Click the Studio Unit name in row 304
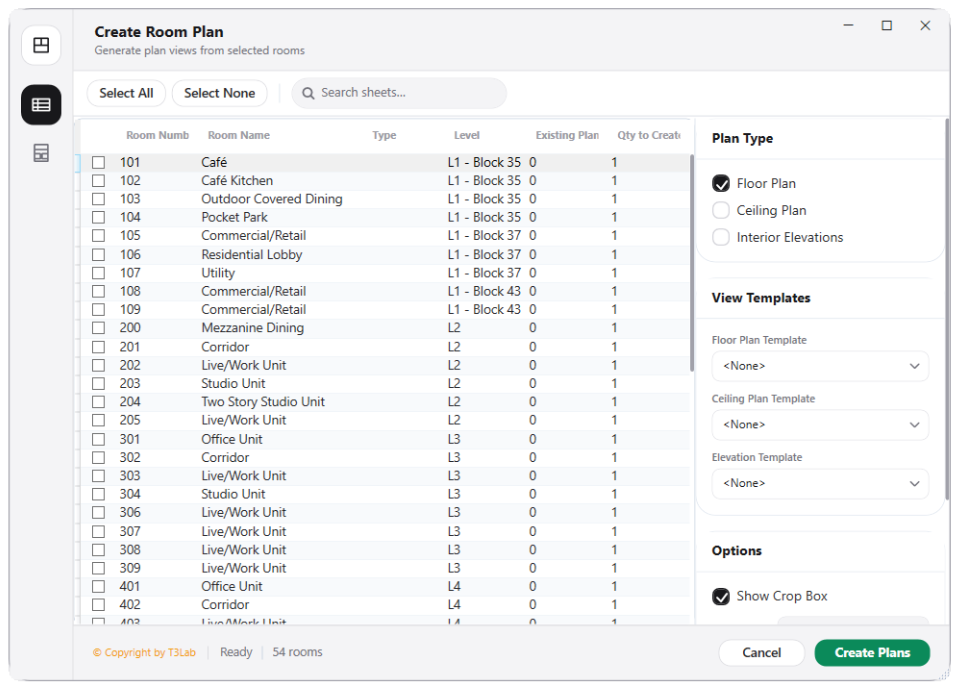This screenshot has height=690, width=959. tap(233, 494)
